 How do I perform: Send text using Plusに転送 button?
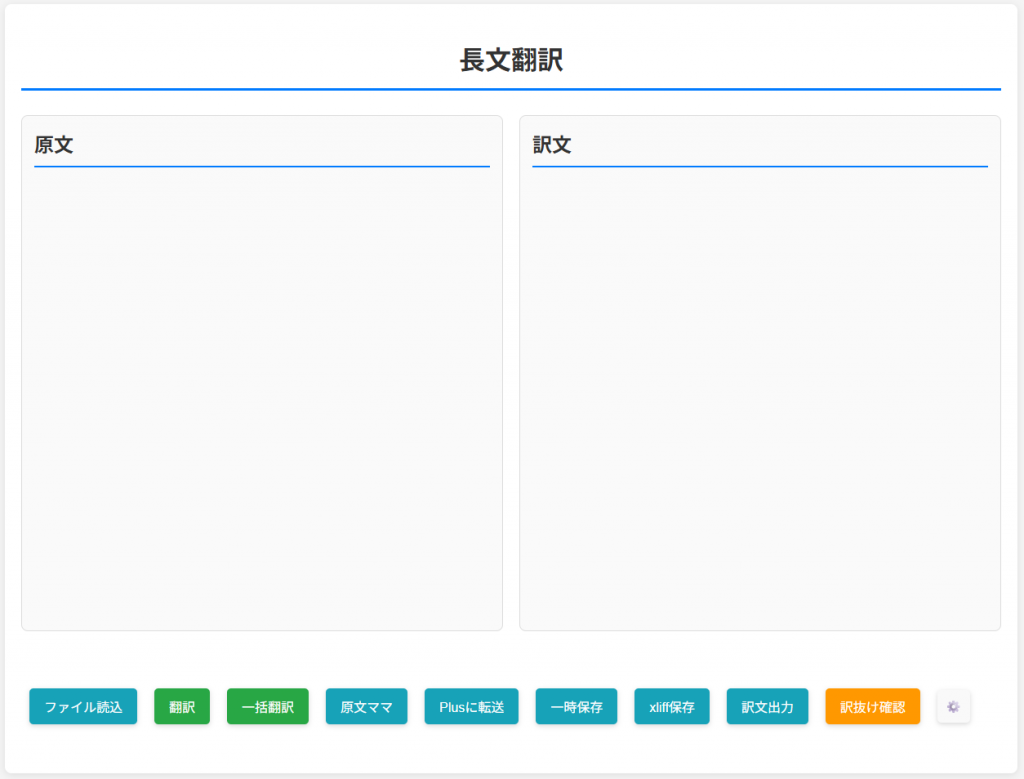(x=471, y=707)
